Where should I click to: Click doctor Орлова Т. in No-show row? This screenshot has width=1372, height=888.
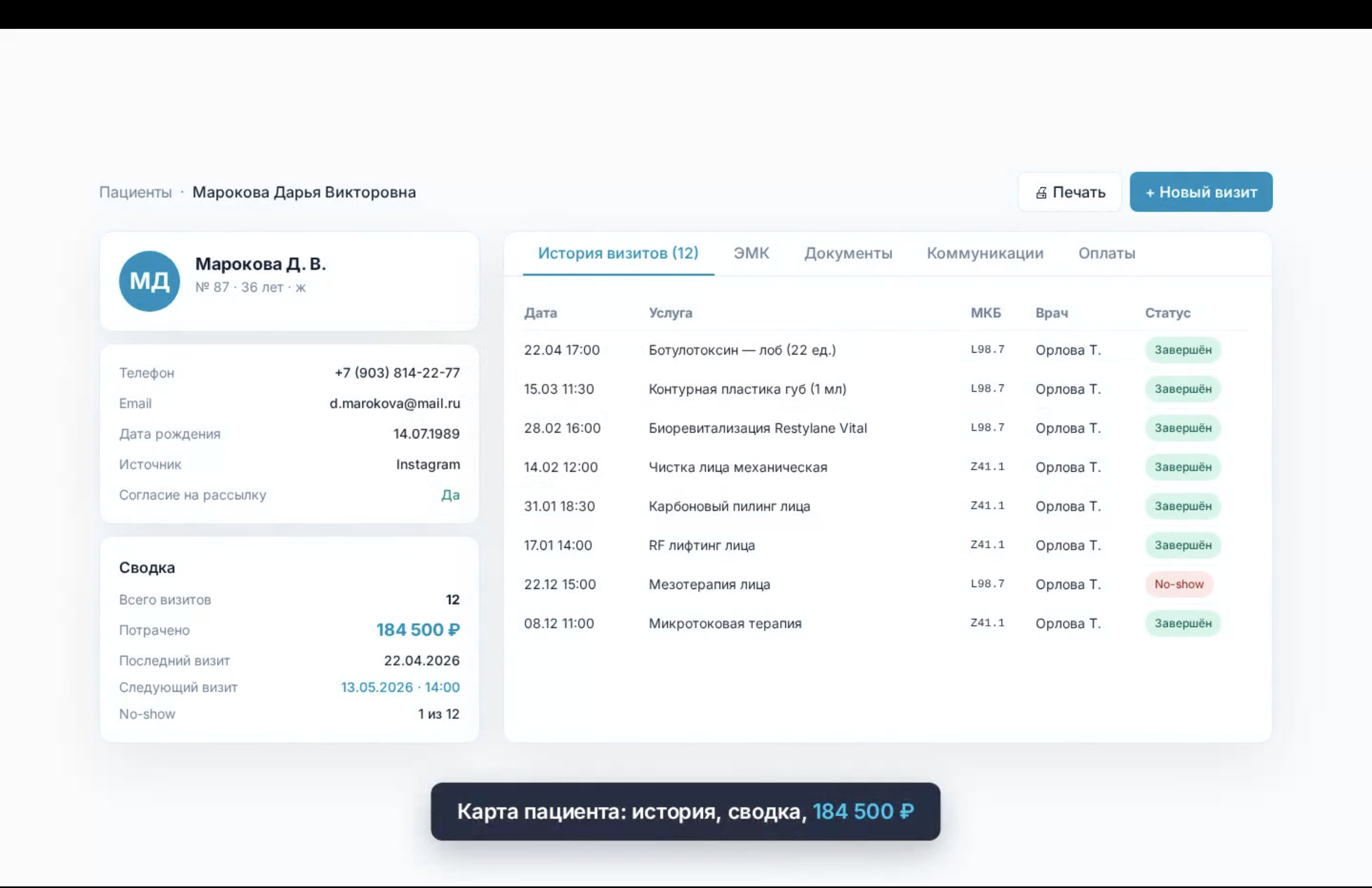click(1068, 584)
